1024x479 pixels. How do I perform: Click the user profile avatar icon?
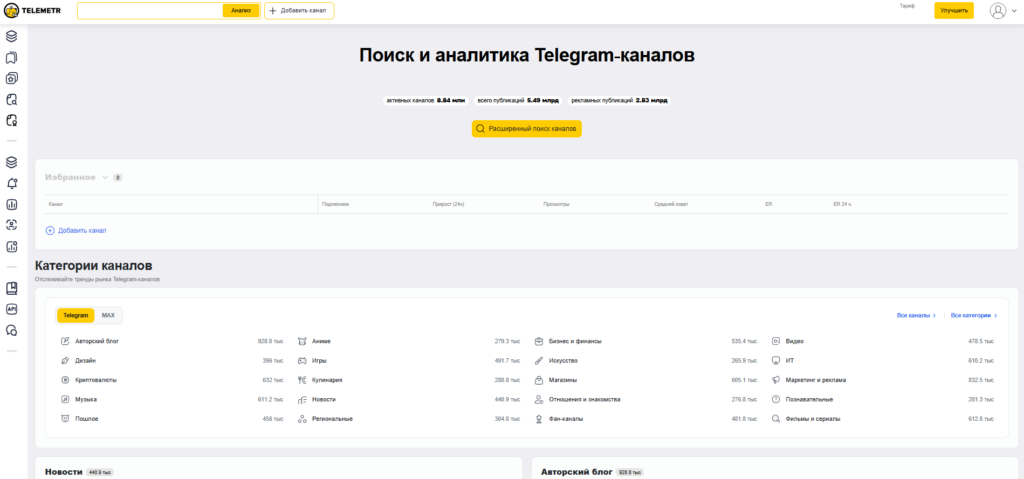[x=997, y=10]
